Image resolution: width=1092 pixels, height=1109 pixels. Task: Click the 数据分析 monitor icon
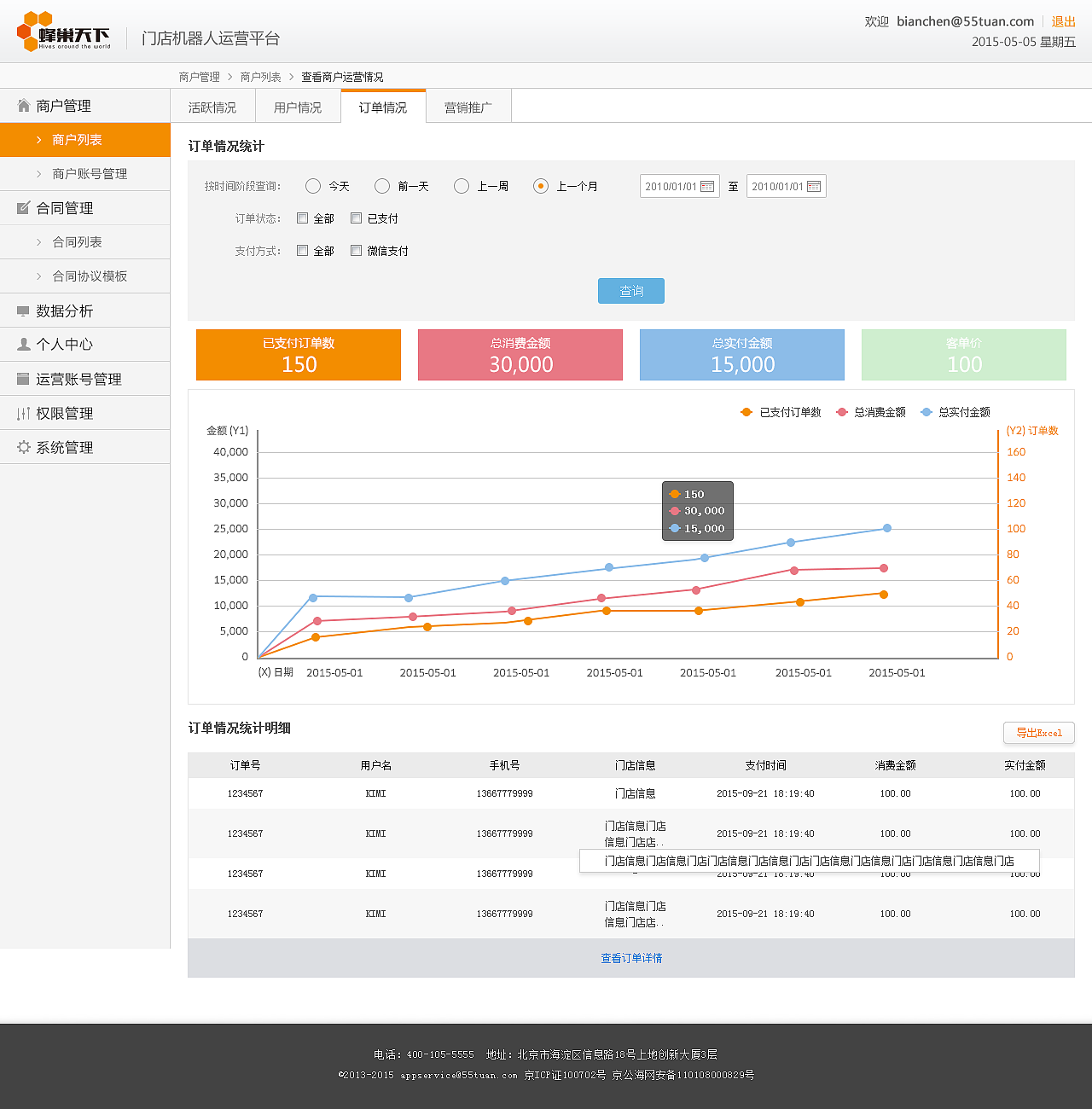pos(23,311)
